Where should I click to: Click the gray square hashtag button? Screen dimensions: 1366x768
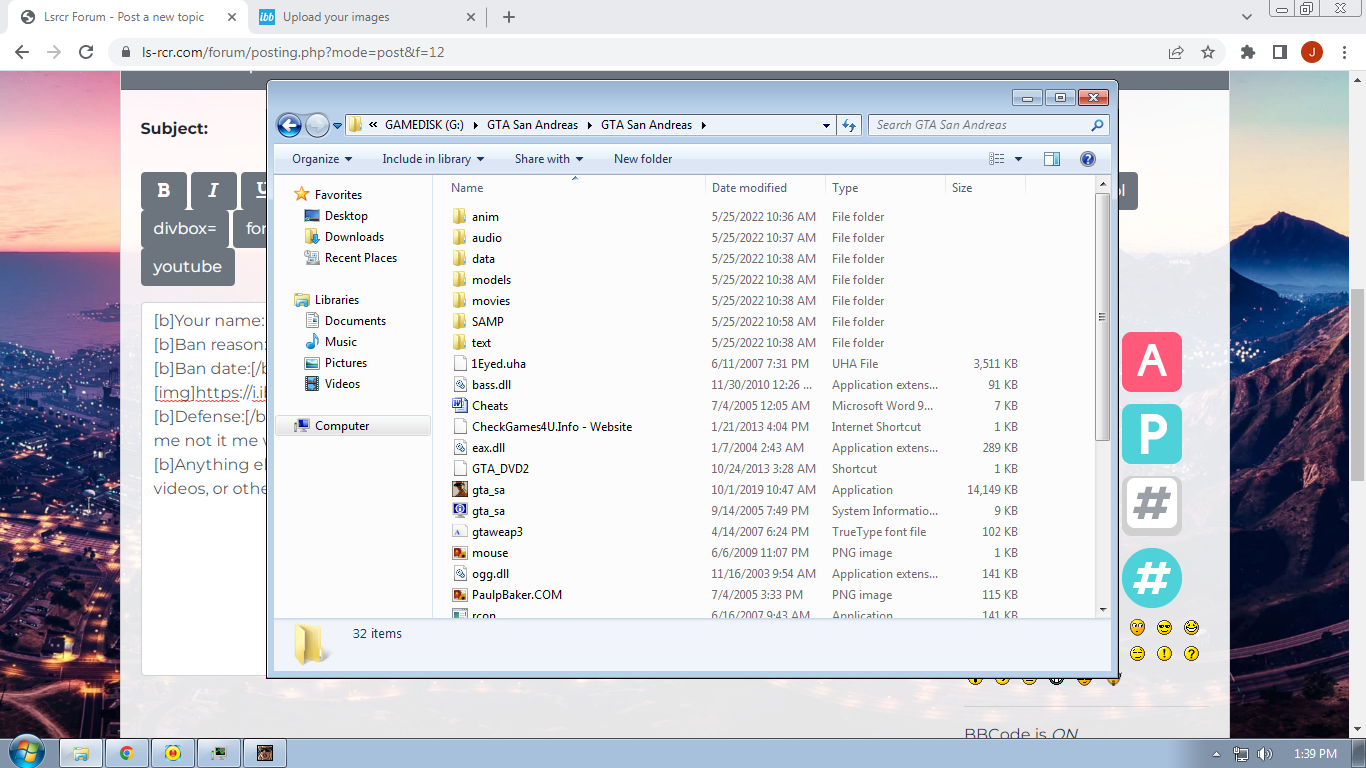pos(1152,506)
